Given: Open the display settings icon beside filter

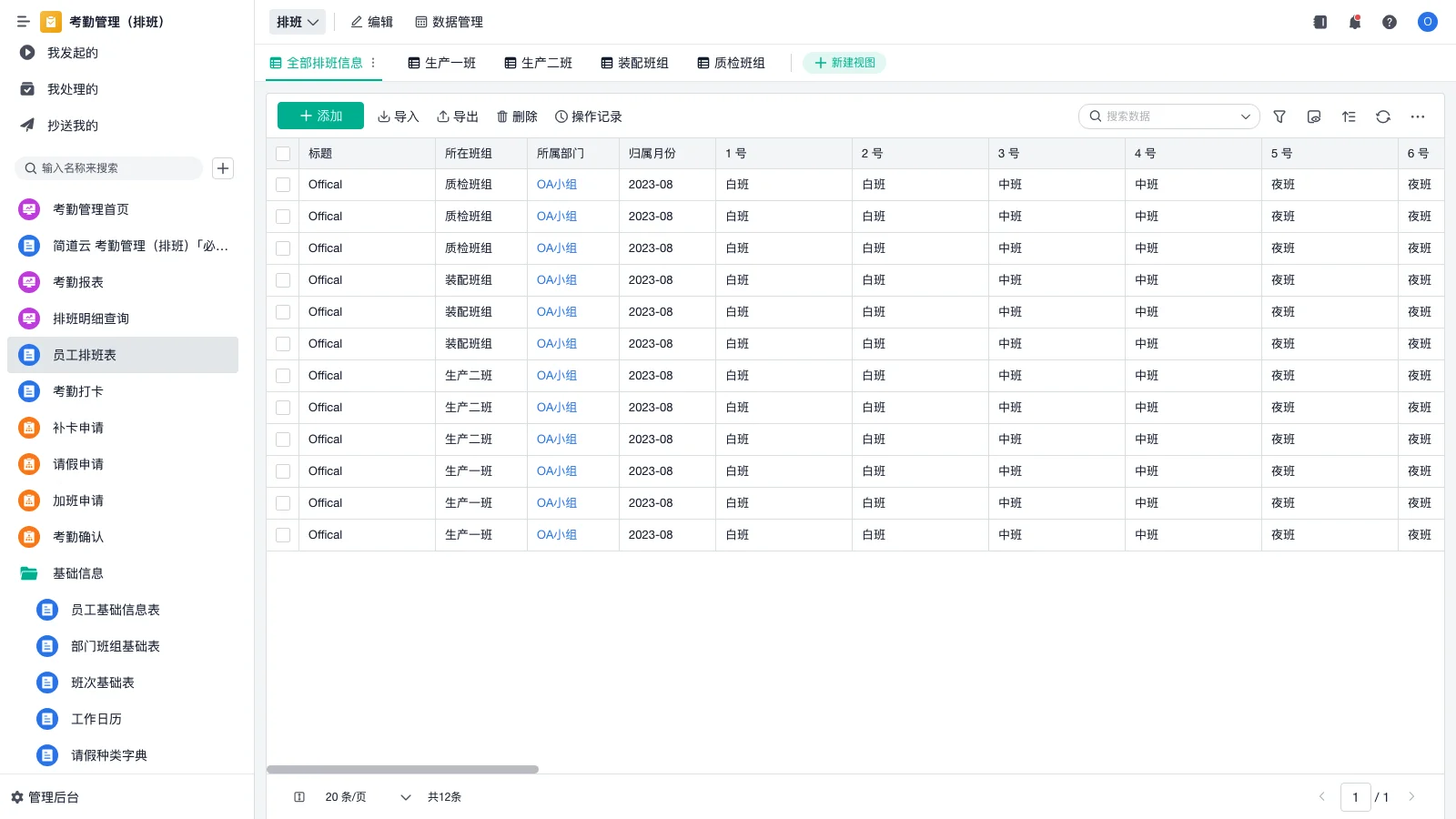Looking at the screenshot, I should click(x=1314, y=116).
